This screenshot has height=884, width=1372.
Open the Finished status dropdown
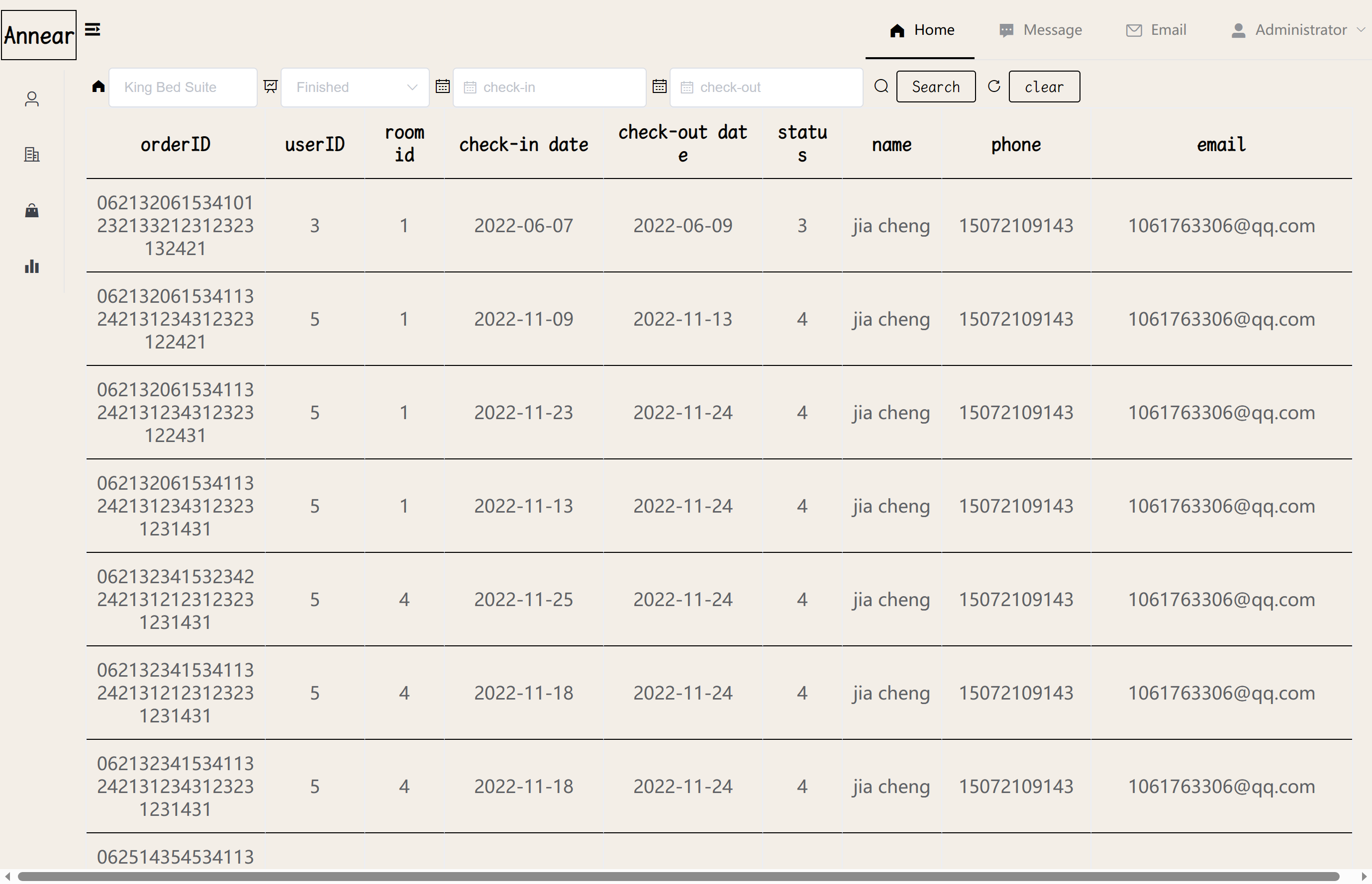coord(355,87)
